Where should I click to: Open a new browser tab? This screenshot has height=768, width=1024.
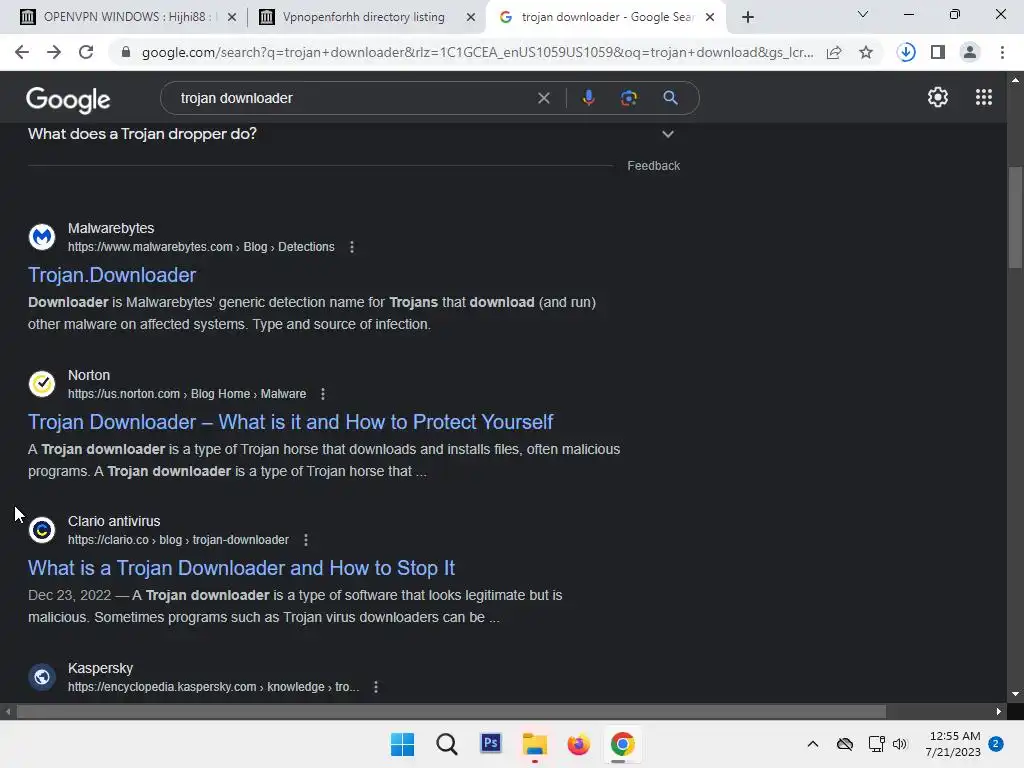(748, 17)
